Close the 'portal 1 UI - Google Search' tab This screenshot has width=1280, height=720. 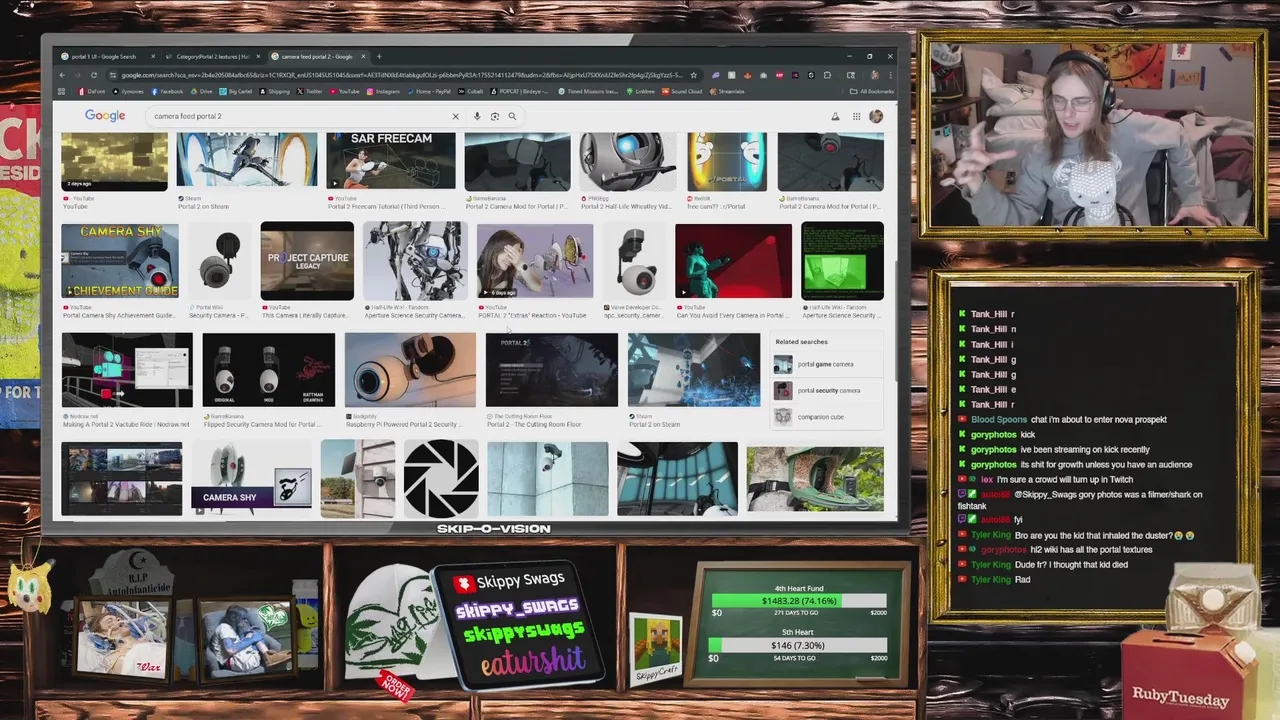click(152, 56)
